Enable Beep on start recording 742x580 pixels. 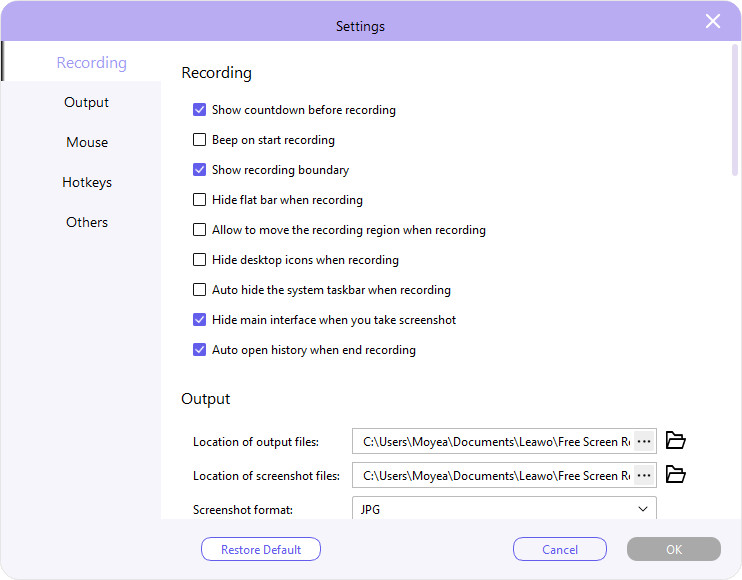point(200,140)
